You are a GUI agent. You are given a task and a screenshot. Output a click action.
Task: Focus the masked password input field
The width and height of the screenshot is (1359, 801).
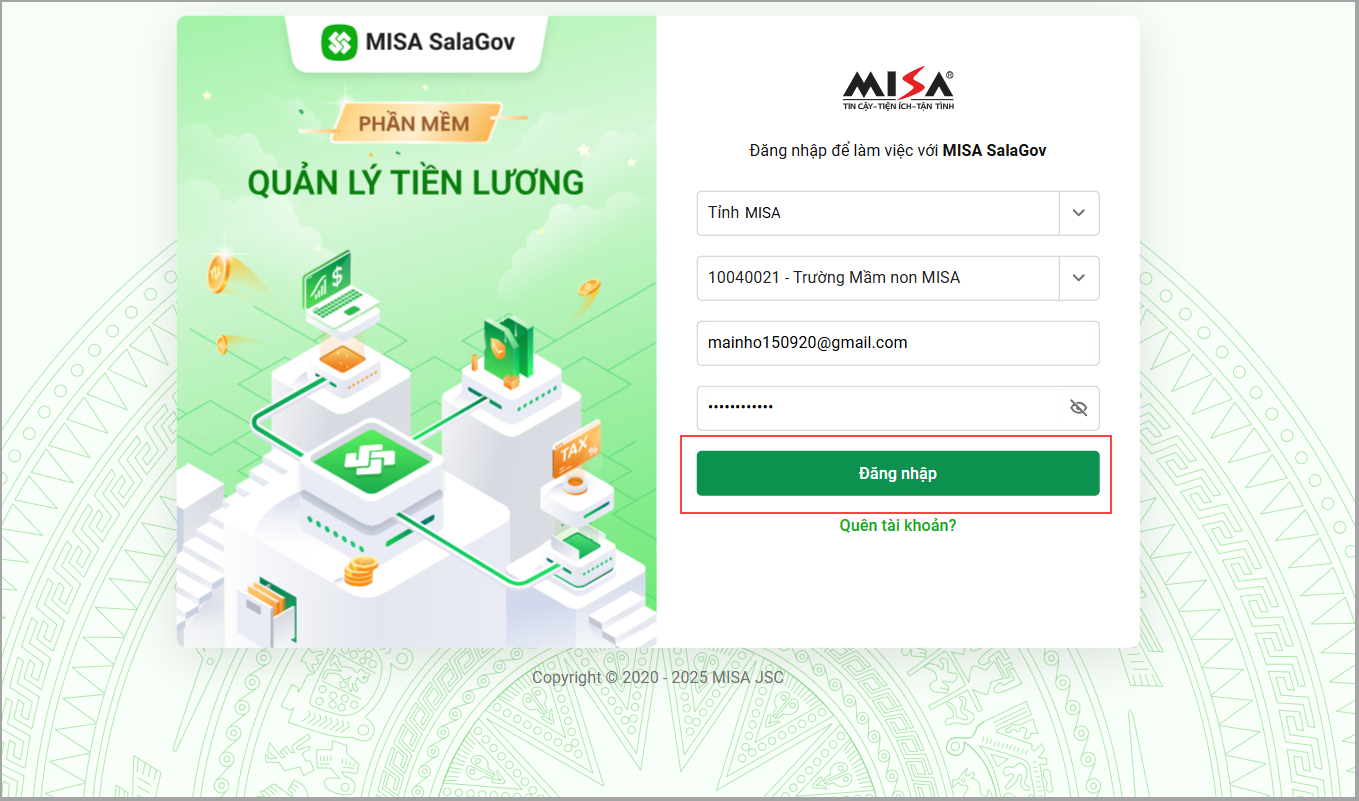tap(898, 408)
